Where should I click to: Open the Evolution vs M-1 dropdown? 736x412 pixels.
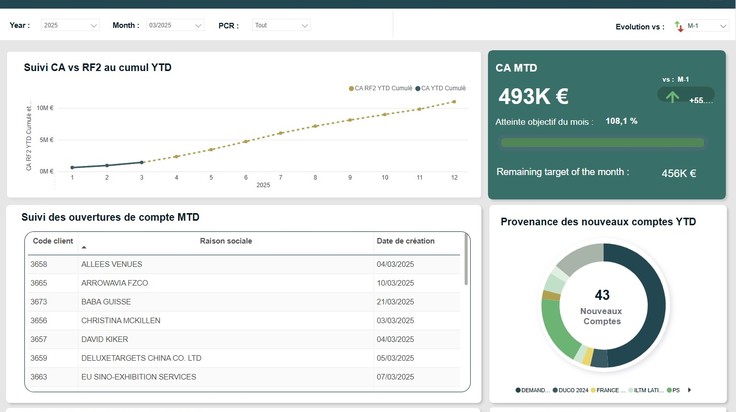click(x=706, y=26)
